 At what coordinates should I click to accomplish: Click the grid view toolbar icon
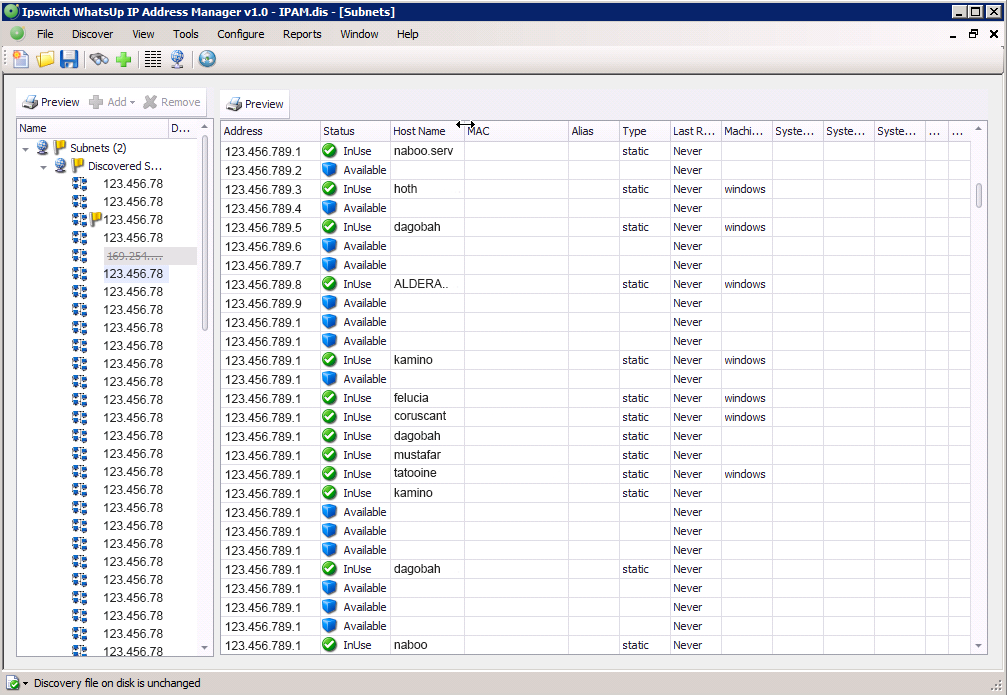point(153,59)
